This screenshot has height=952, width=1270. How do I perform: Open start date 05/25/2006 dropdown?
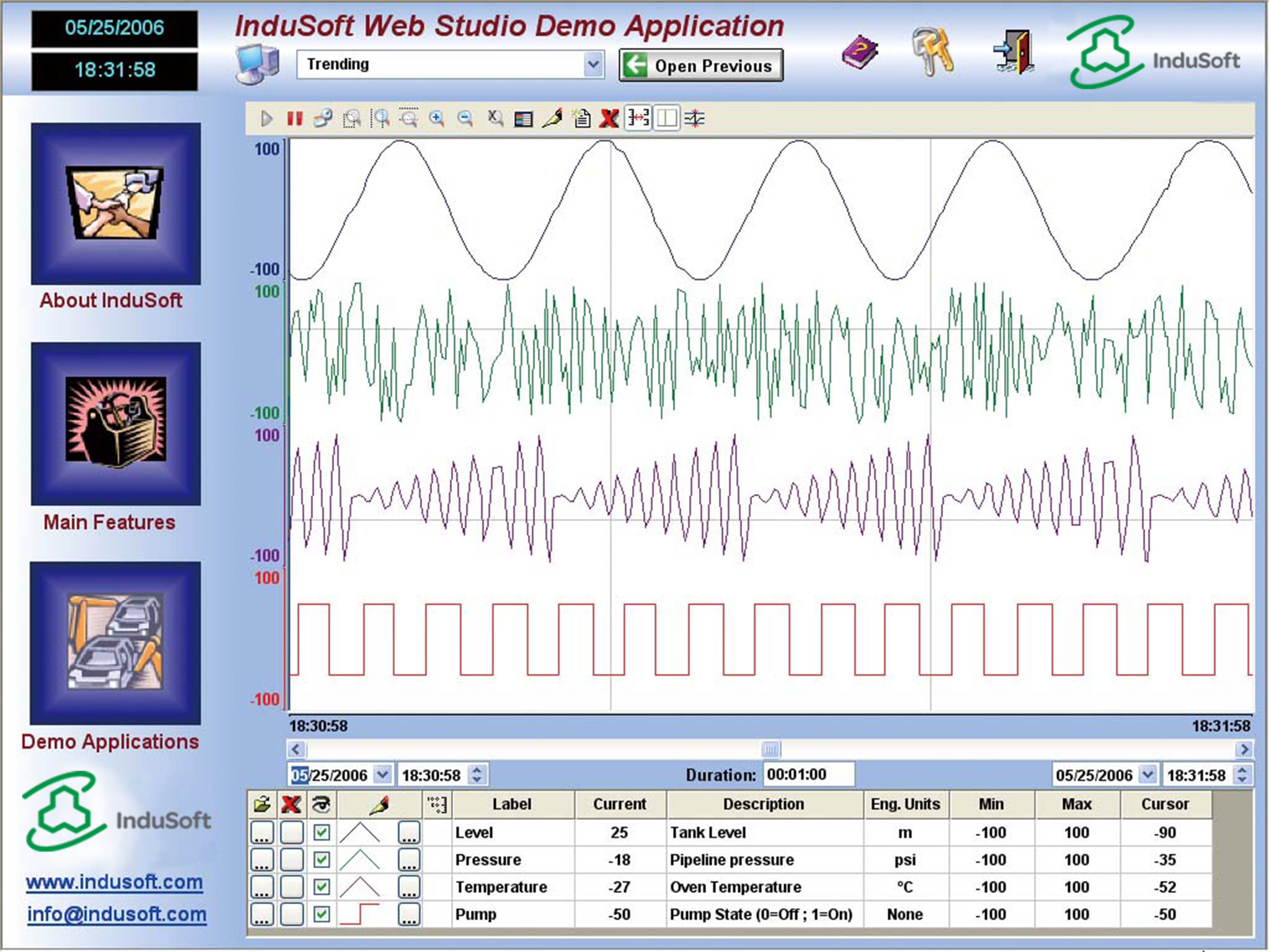(x=382, y=775)
